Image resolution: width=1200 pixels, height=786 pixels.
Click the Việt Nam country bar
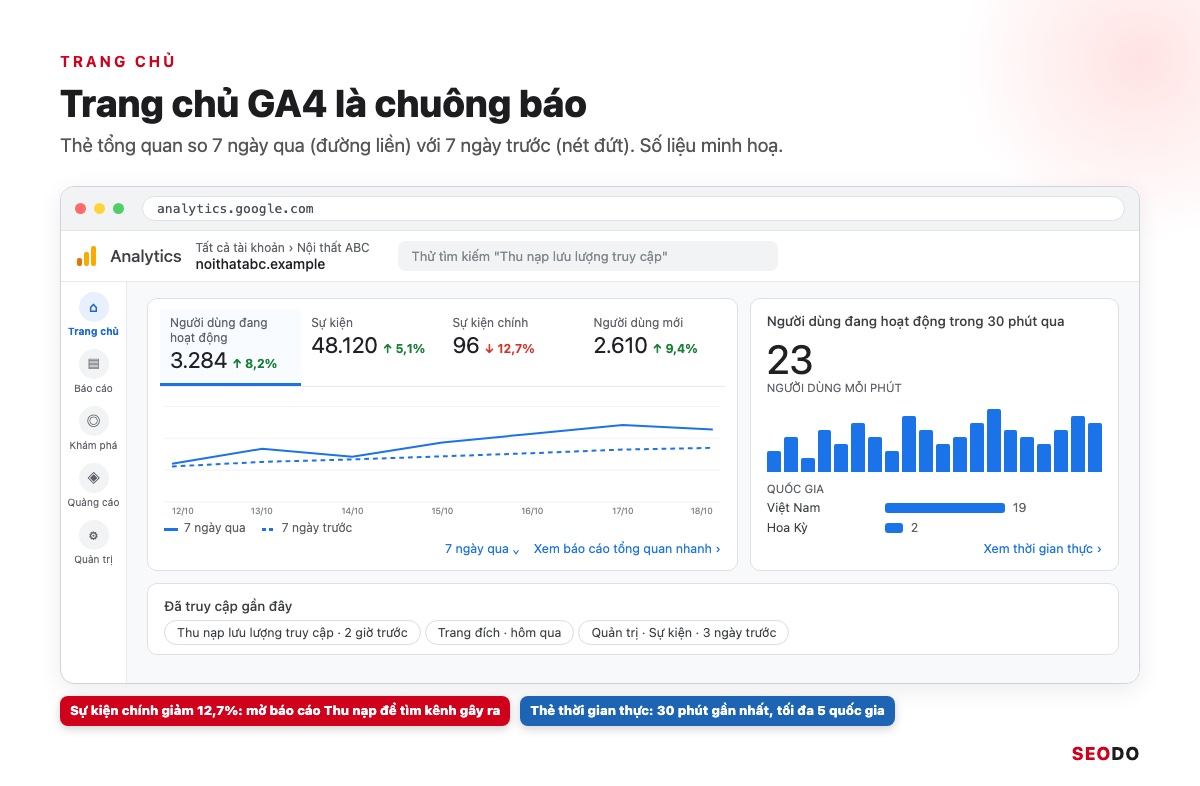pos(945,508)
